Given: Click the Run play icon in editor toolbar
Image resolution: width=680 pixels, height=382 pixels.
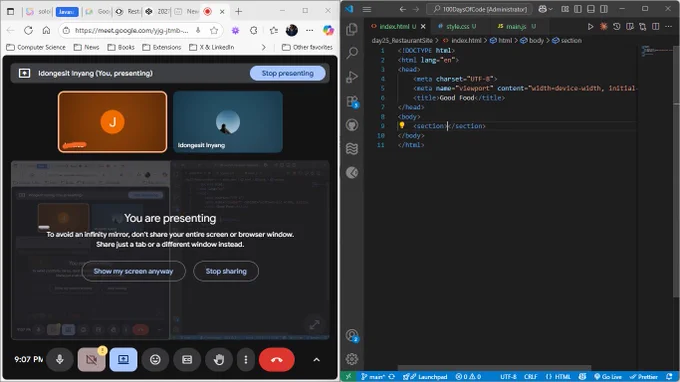Looking at the screenshot, I should [x=590, y=27].
